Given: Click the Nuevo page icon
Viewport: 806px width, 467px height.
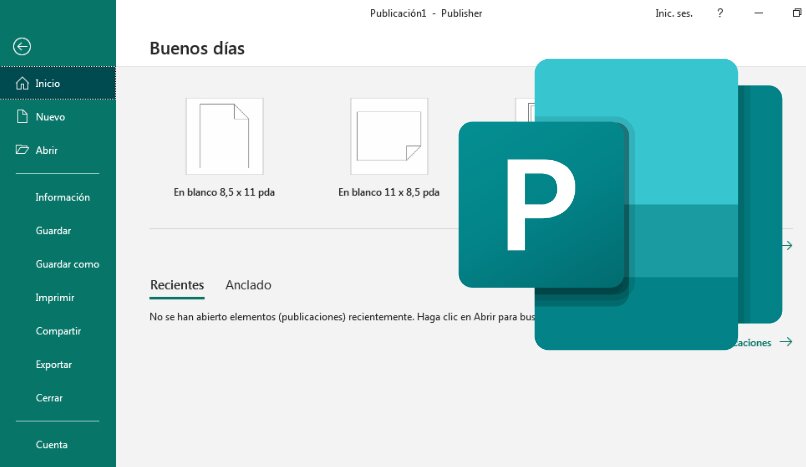Looking at the screenshot, I should click(22, 117).
